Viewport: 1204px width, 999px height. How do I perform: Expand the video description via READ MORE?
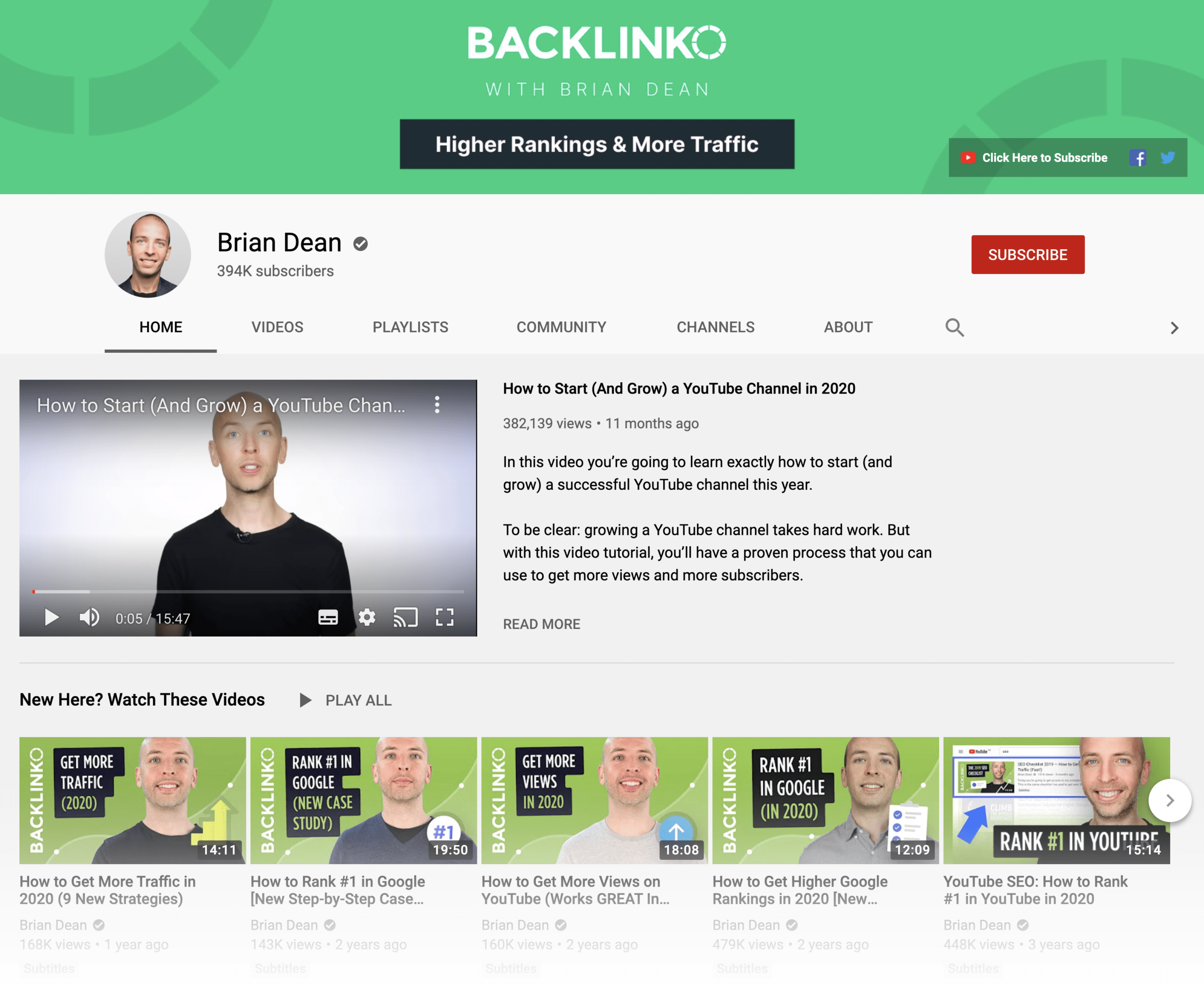(541, 623)
